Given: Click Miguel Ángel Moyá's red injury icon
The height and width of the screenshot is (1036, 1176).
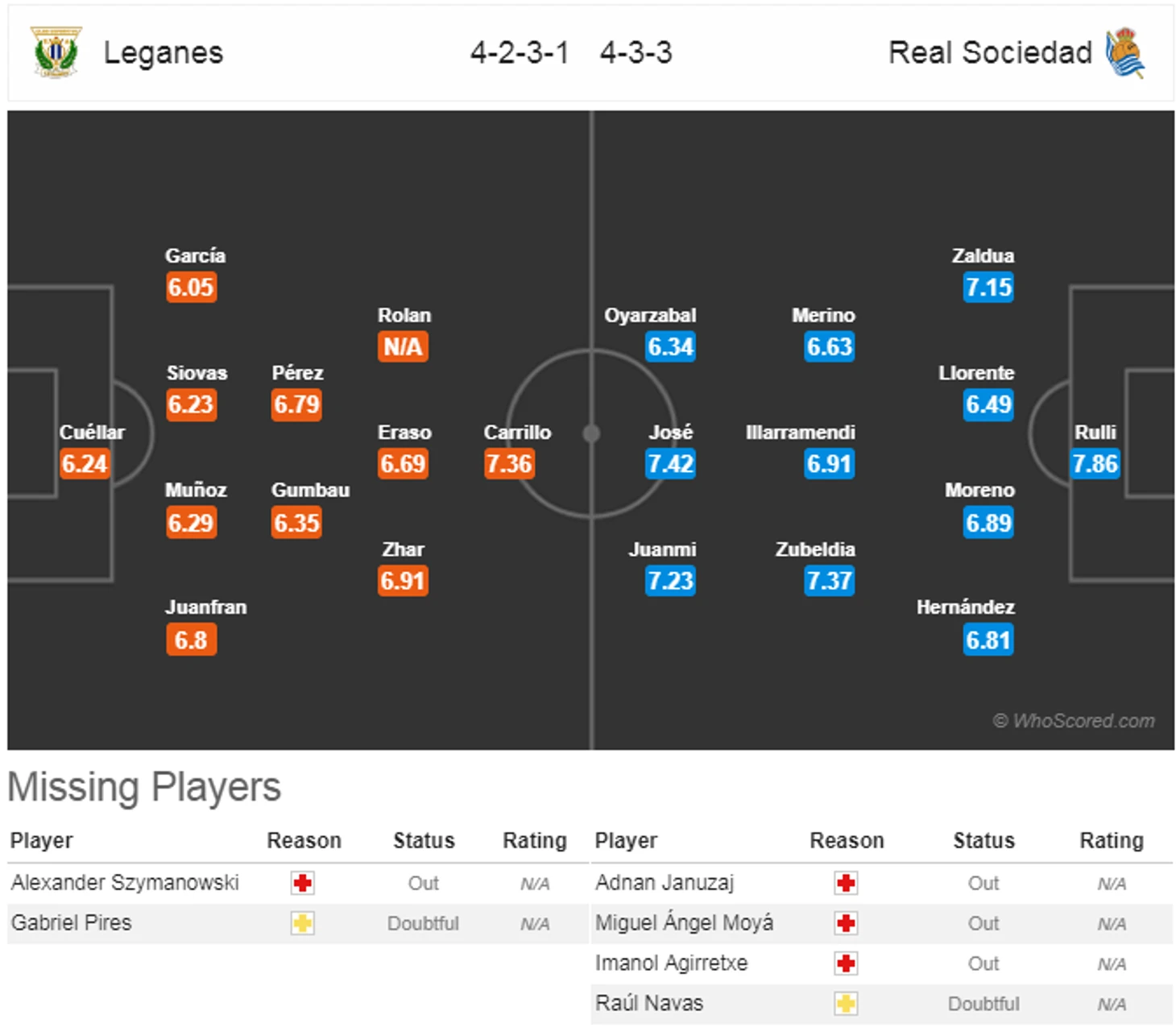Looking at the screenshot, I should pyautogui.click(x=846, y=923).
